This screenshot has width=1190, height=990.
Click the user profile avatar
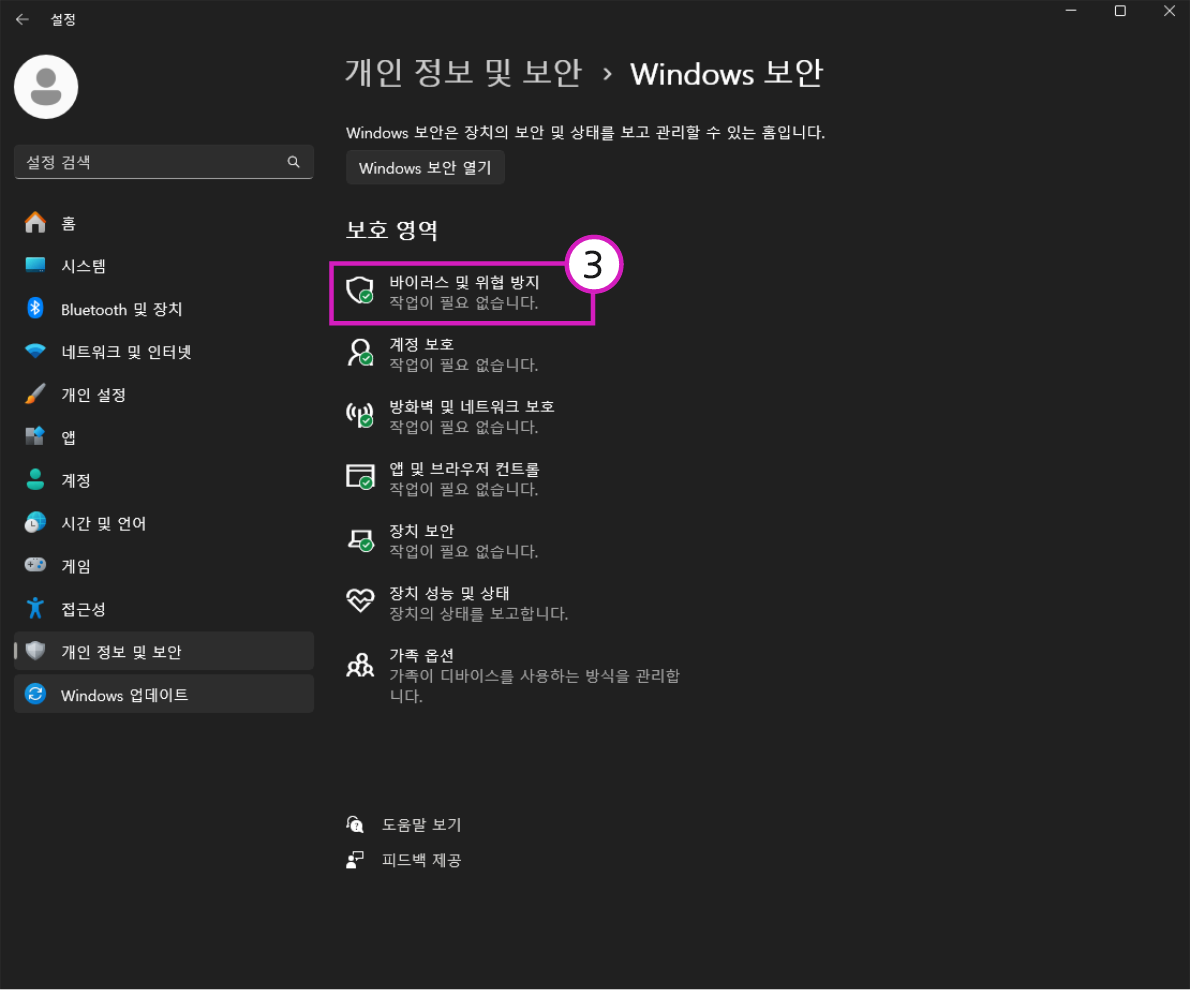[x=46, y=87]
